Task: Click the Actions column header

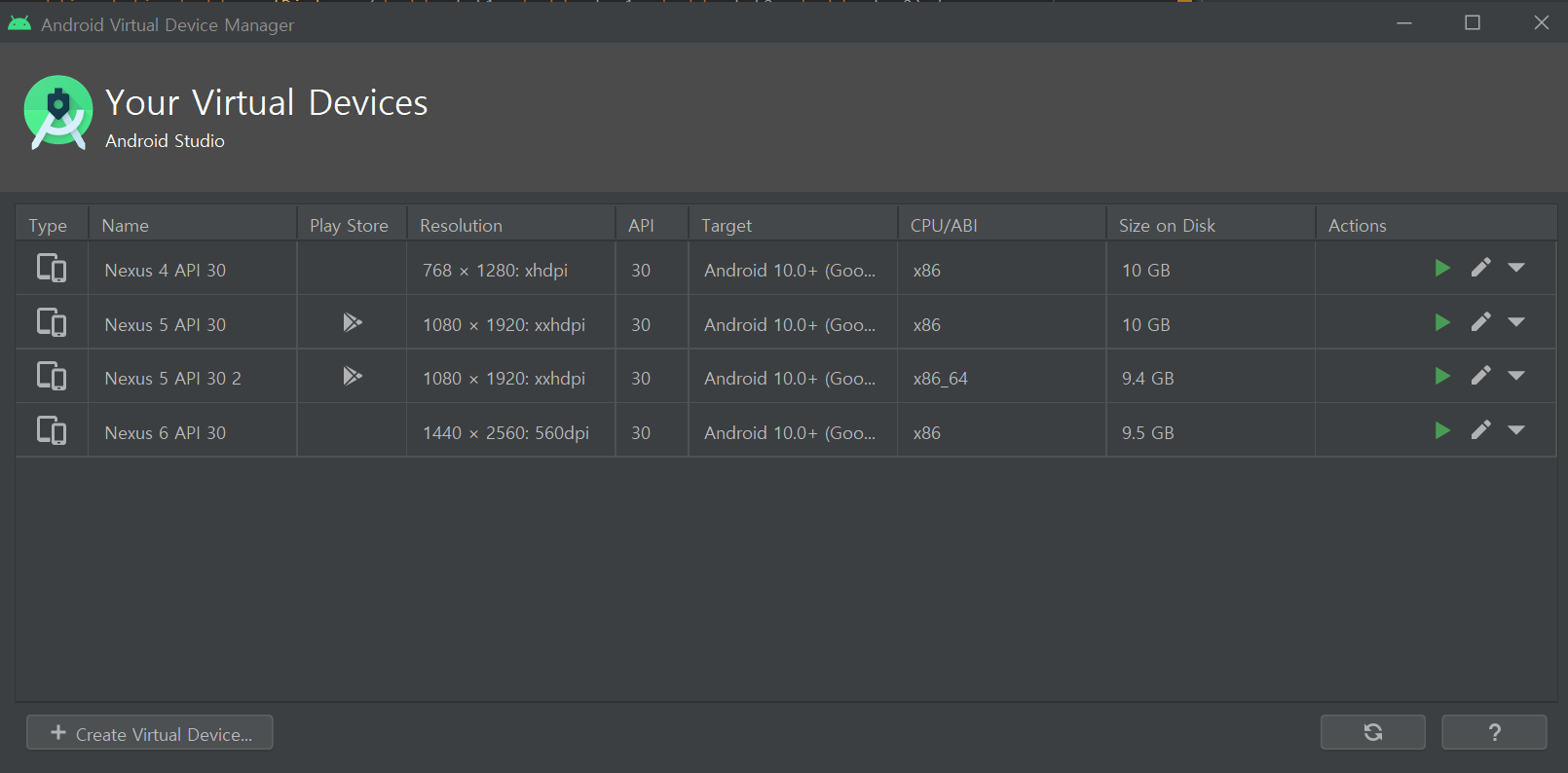Action: (1437, 225)
